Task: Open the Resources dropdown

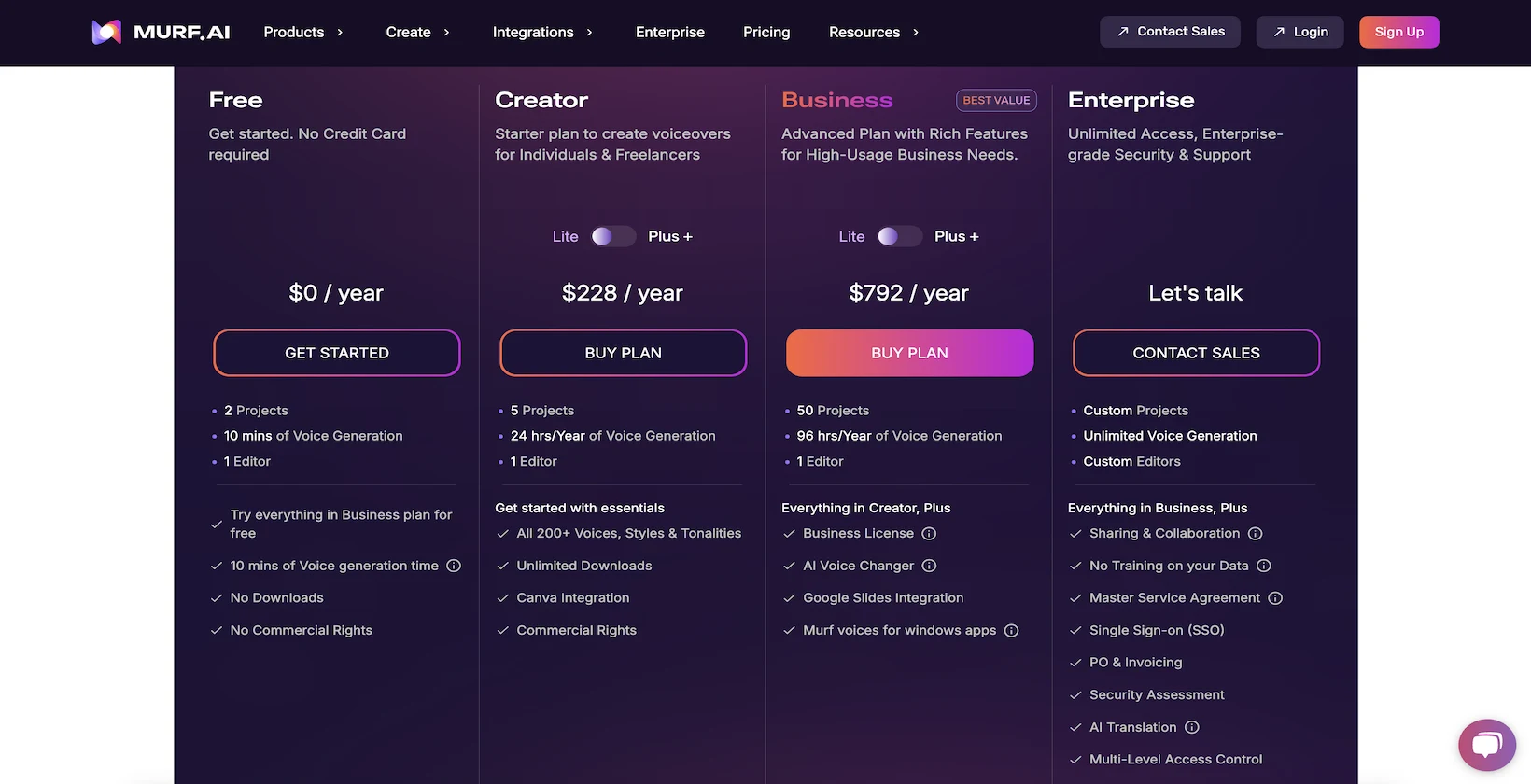Action: pyautogui.click(x=874, y=33)
